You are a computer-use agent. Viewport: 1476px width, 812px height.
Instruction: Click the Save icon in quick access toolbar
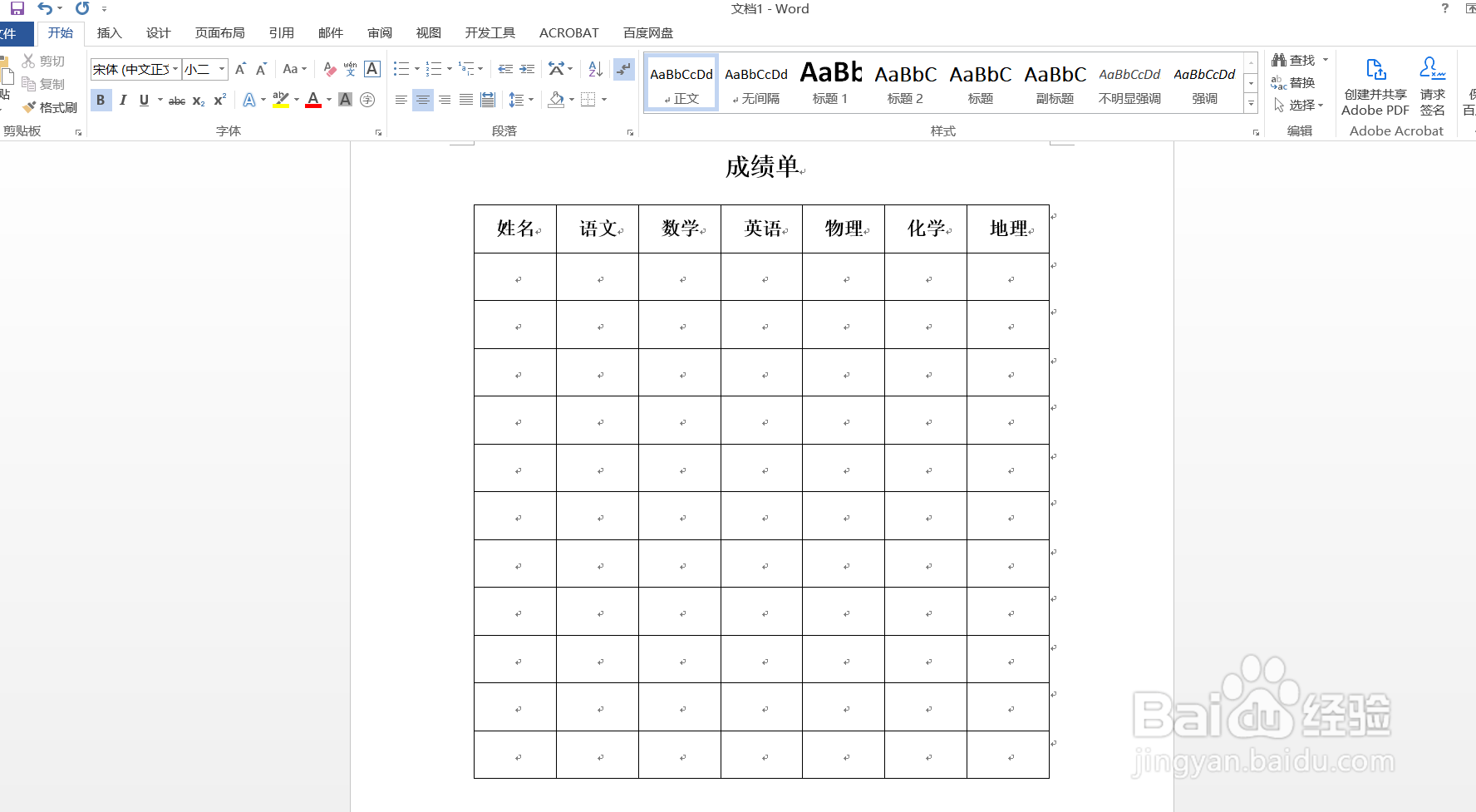point(17,8)
